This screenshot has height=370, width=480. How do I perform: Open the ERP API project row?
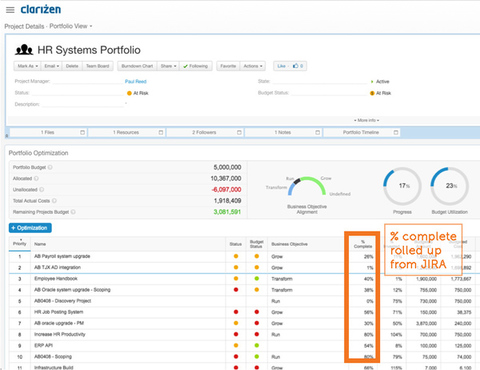coord(43,345)
